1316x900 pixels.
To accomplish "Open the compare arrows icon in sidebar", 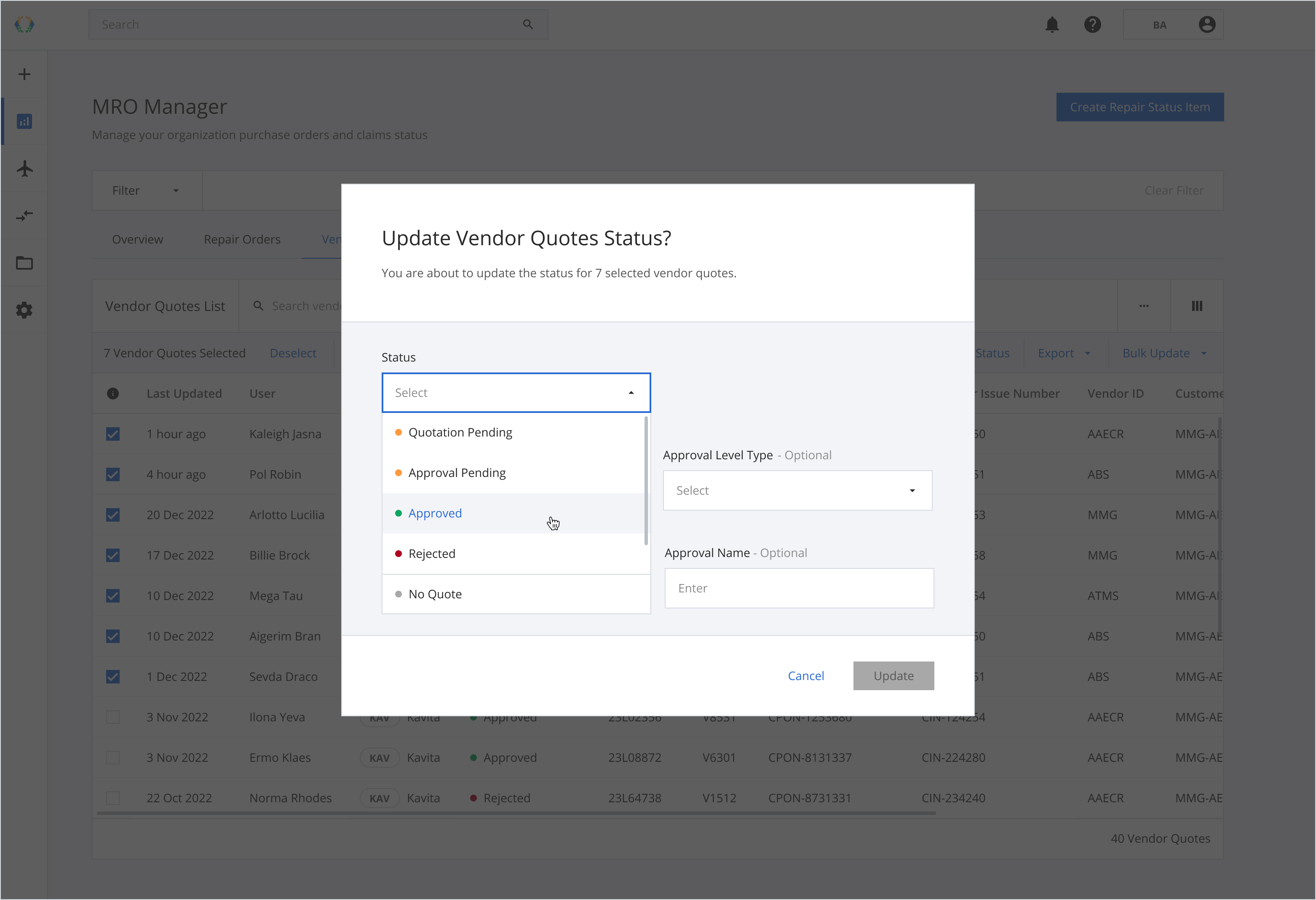I will 24,216.
